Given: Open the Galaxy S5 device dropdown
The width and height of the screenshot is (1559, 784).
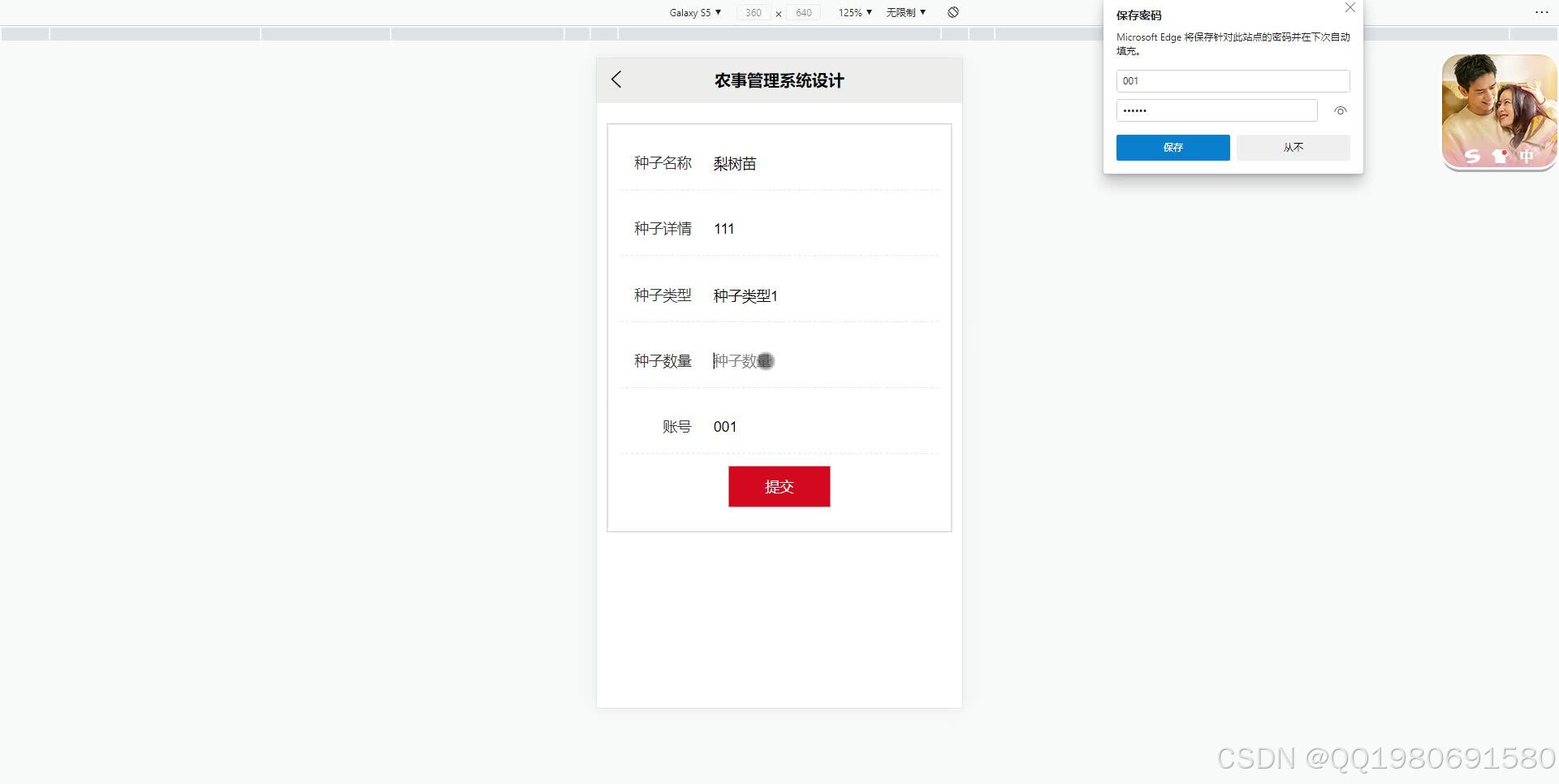Looking at the screenshot, I should (x=694, y=12).
